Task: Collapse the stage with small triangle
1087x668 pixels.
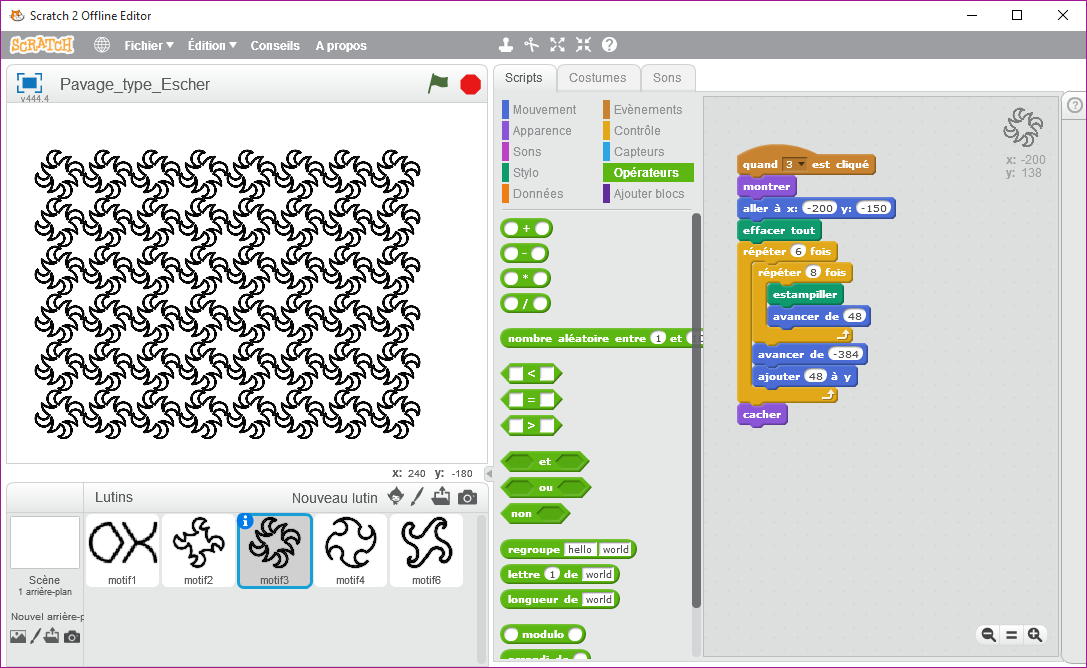Action: point(489,473)
